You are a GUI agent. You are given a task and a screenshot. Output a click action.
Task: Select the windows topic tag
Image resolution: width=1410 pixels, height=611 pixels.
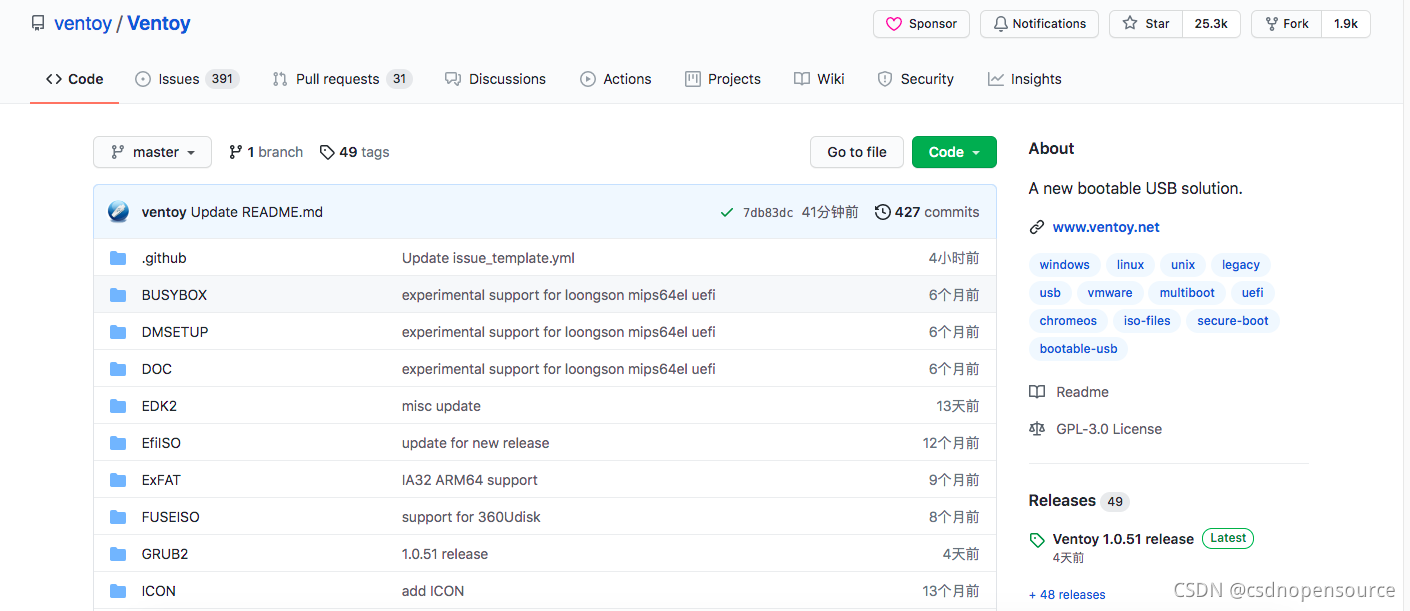coord(1064,265)
